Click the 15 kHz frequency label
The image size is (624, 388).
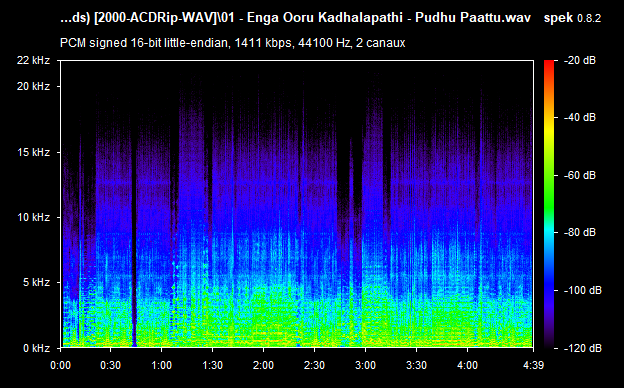33,152
